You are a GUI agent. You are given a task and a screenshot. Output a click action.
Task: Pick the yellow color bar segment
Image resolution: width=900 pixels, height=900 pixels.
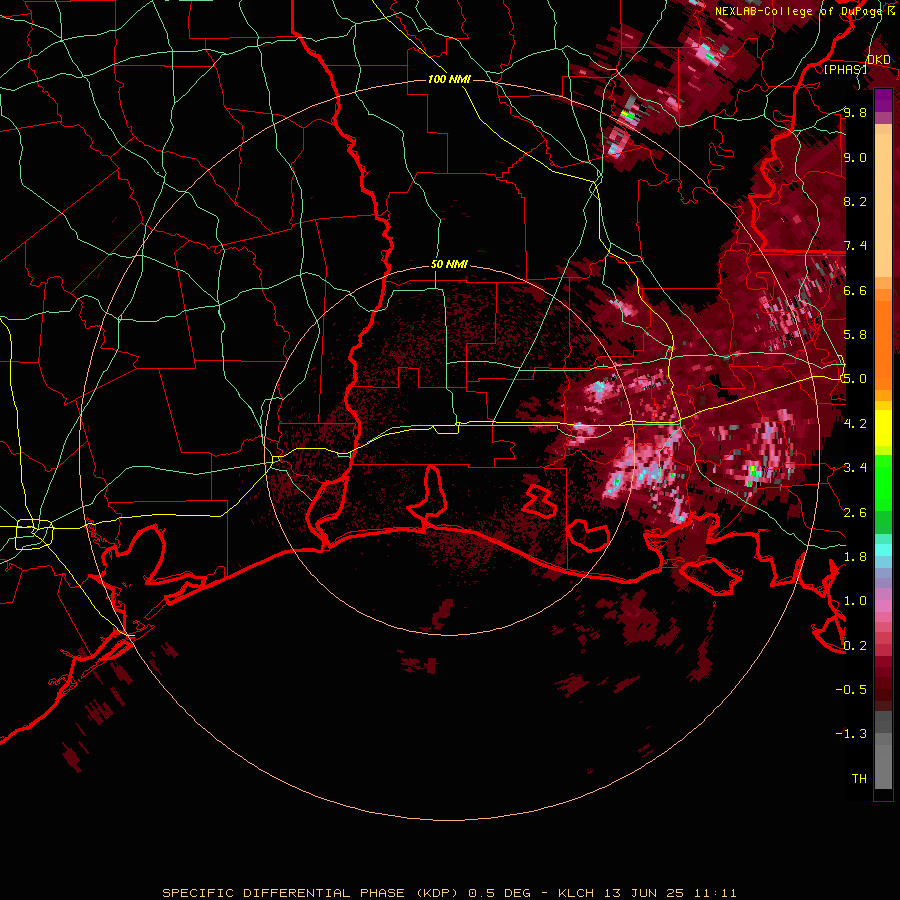883,428
